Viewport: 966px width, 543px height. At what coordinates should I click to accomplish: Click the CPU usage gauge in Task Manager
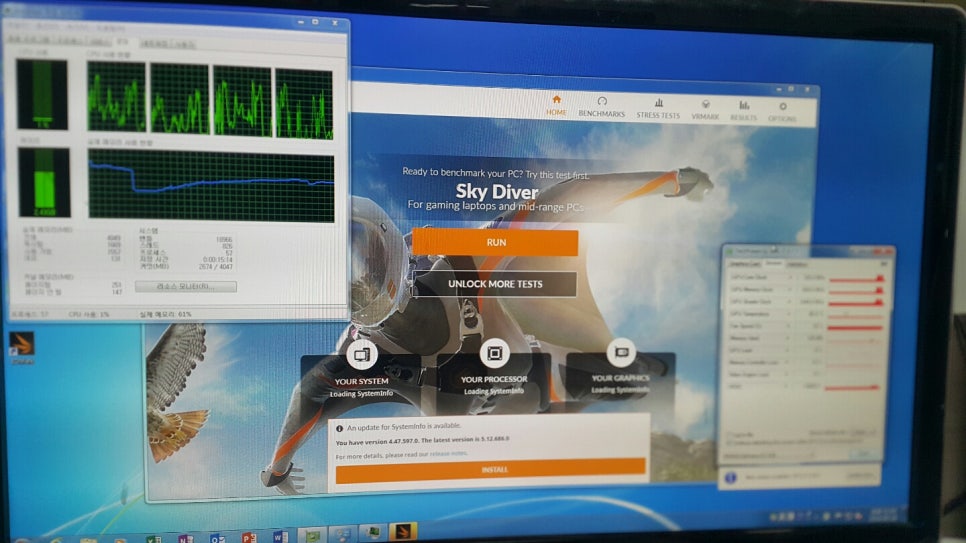42,94
